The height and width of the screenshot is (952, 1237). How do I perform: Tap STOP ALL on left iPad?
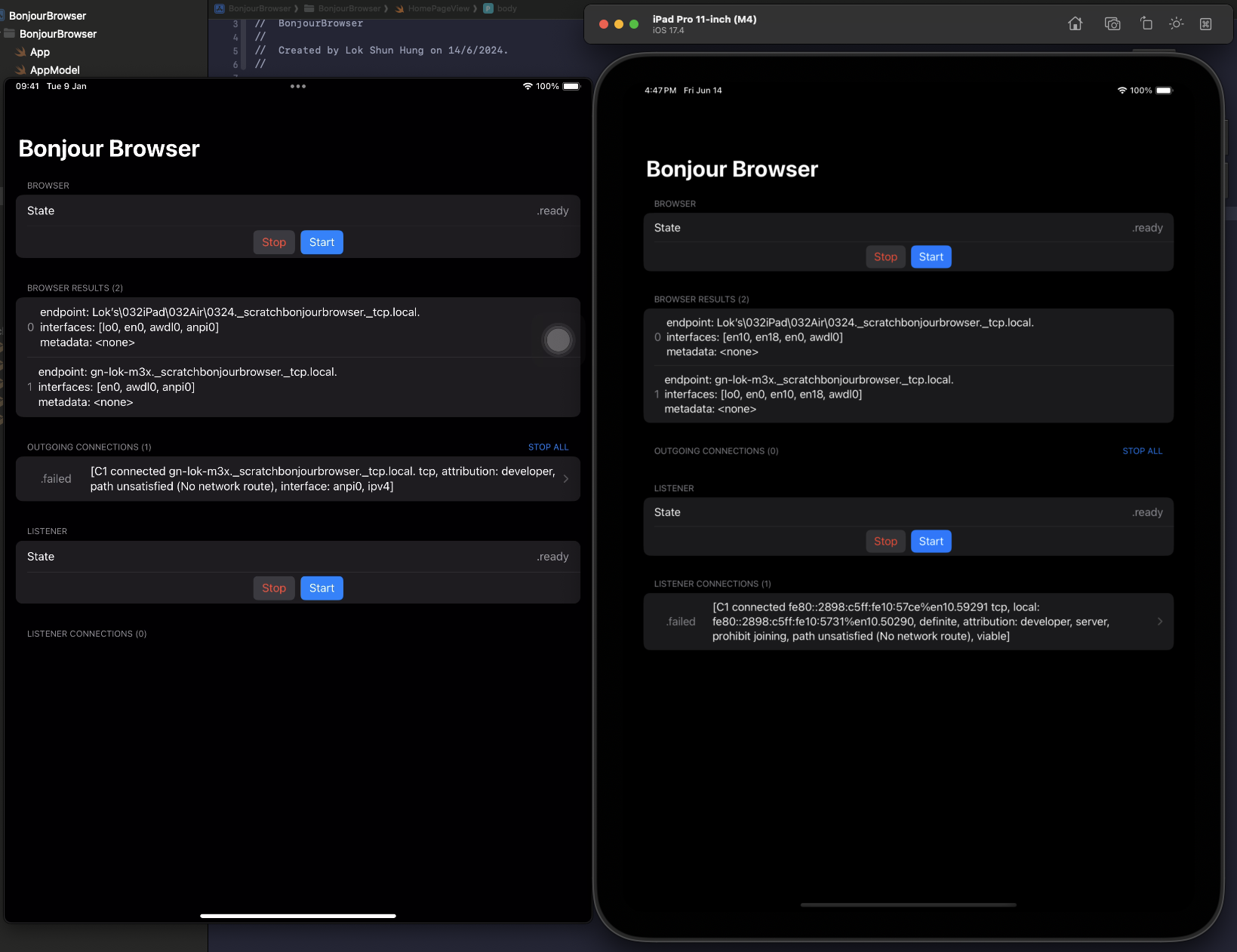pos(548,447)
